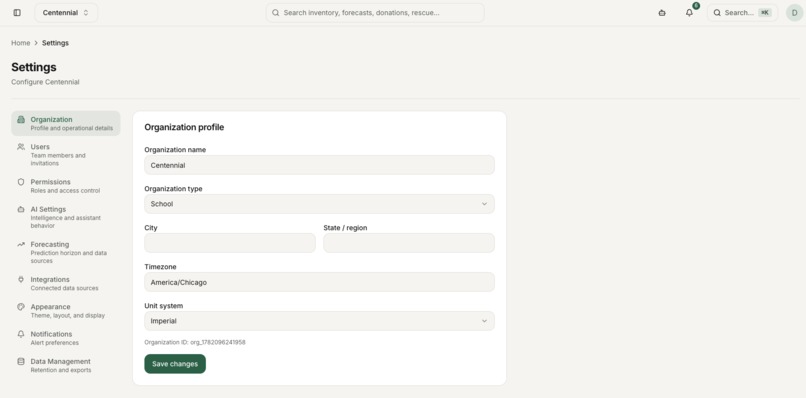
Task: Open the notifications bell icon
Action: [689, 13]
